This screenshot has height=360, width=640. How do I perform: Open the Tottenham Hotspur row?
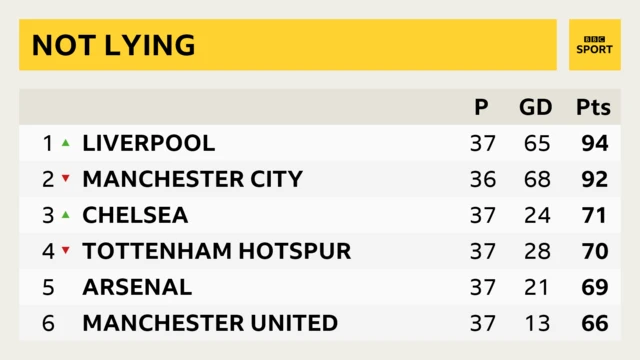tap(320, 251)
